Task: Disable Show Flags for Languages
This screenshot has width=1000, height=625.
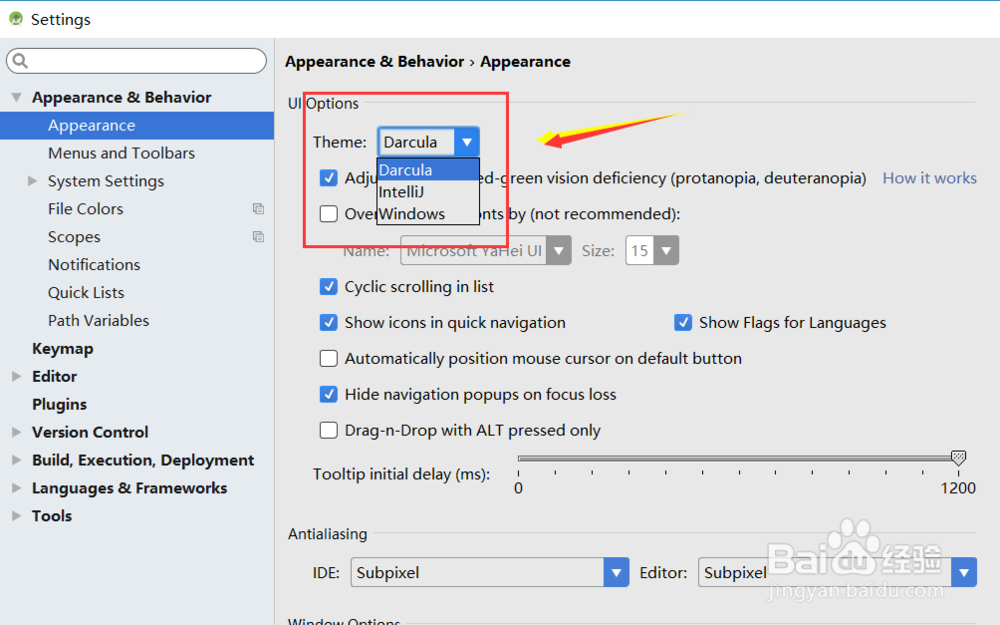Action: coord(683,323)
